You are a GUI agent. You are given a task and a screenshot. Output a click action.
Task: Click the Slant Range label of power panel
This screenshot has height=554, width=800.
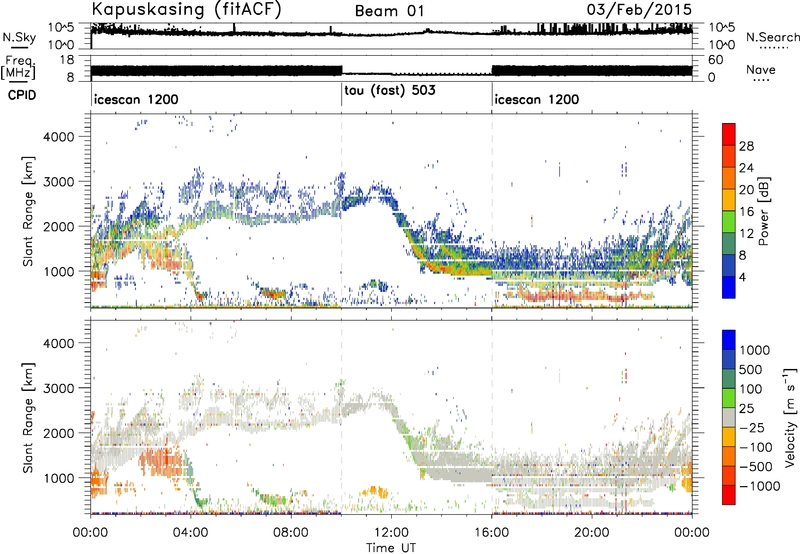[28, 212]
